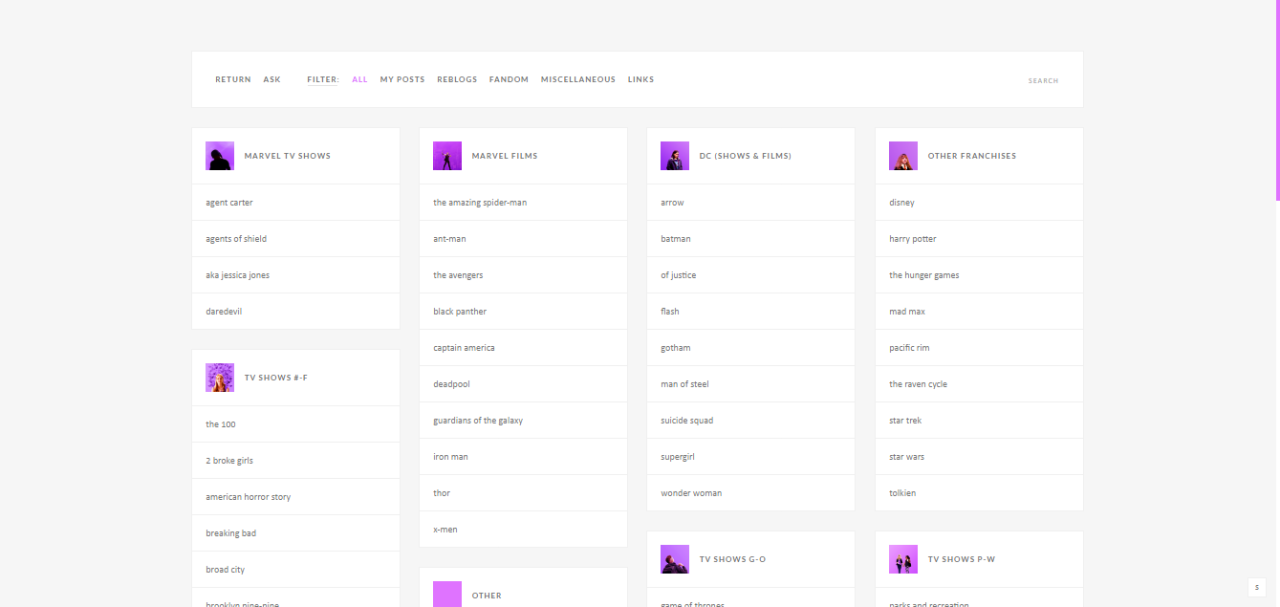This screenshot has width=1280, height=607.
Task: Open the Miscellaneous filter
Action: [578, 80]
